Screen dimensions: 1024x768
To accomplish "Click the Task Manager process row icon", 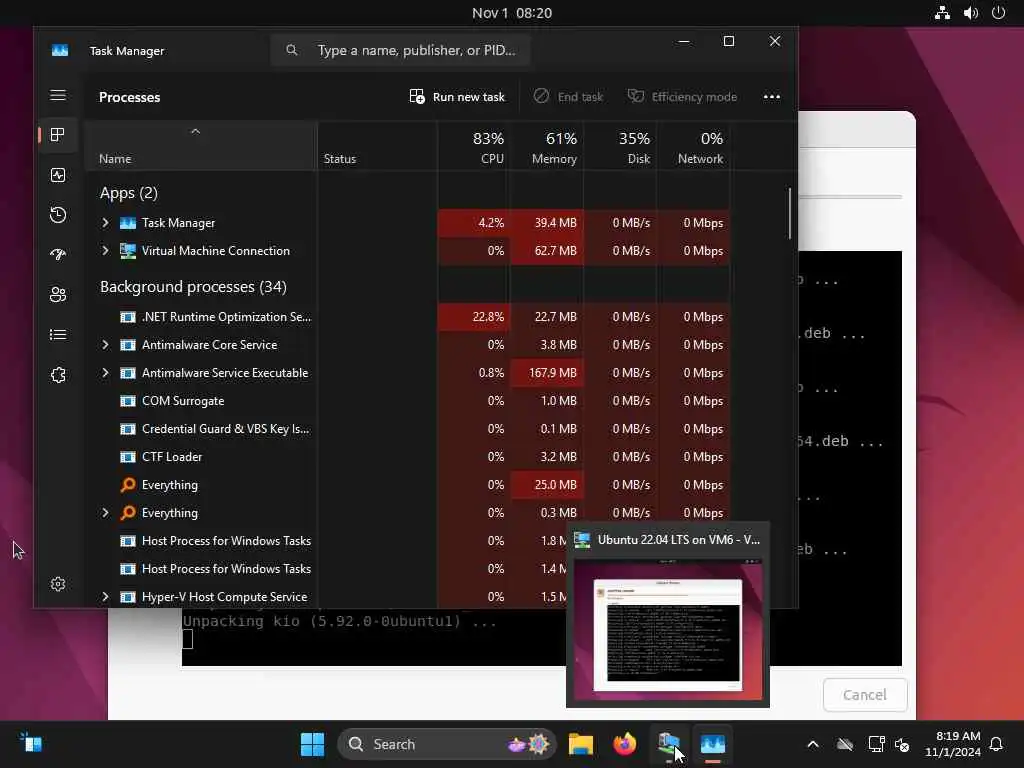I will [x=128, y=223].
